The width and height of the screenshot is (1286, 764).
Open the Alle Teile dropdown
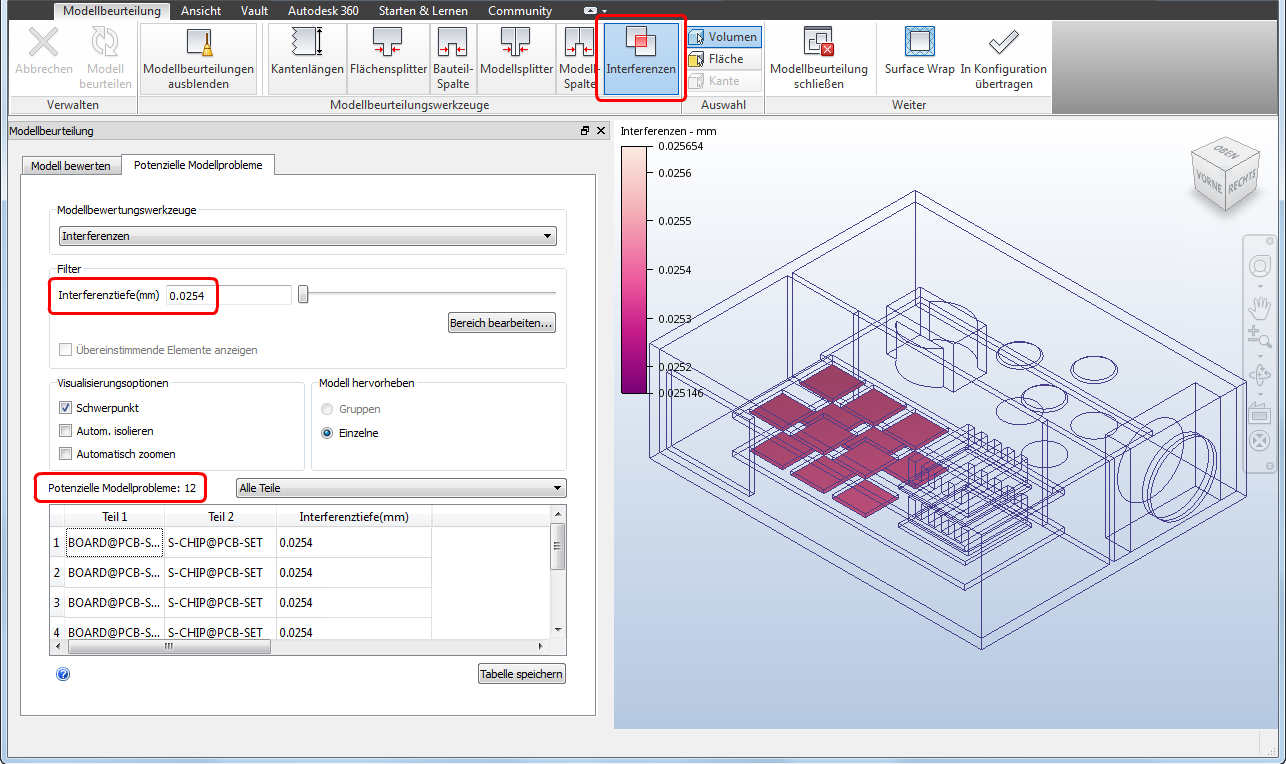tap(401, 488)
